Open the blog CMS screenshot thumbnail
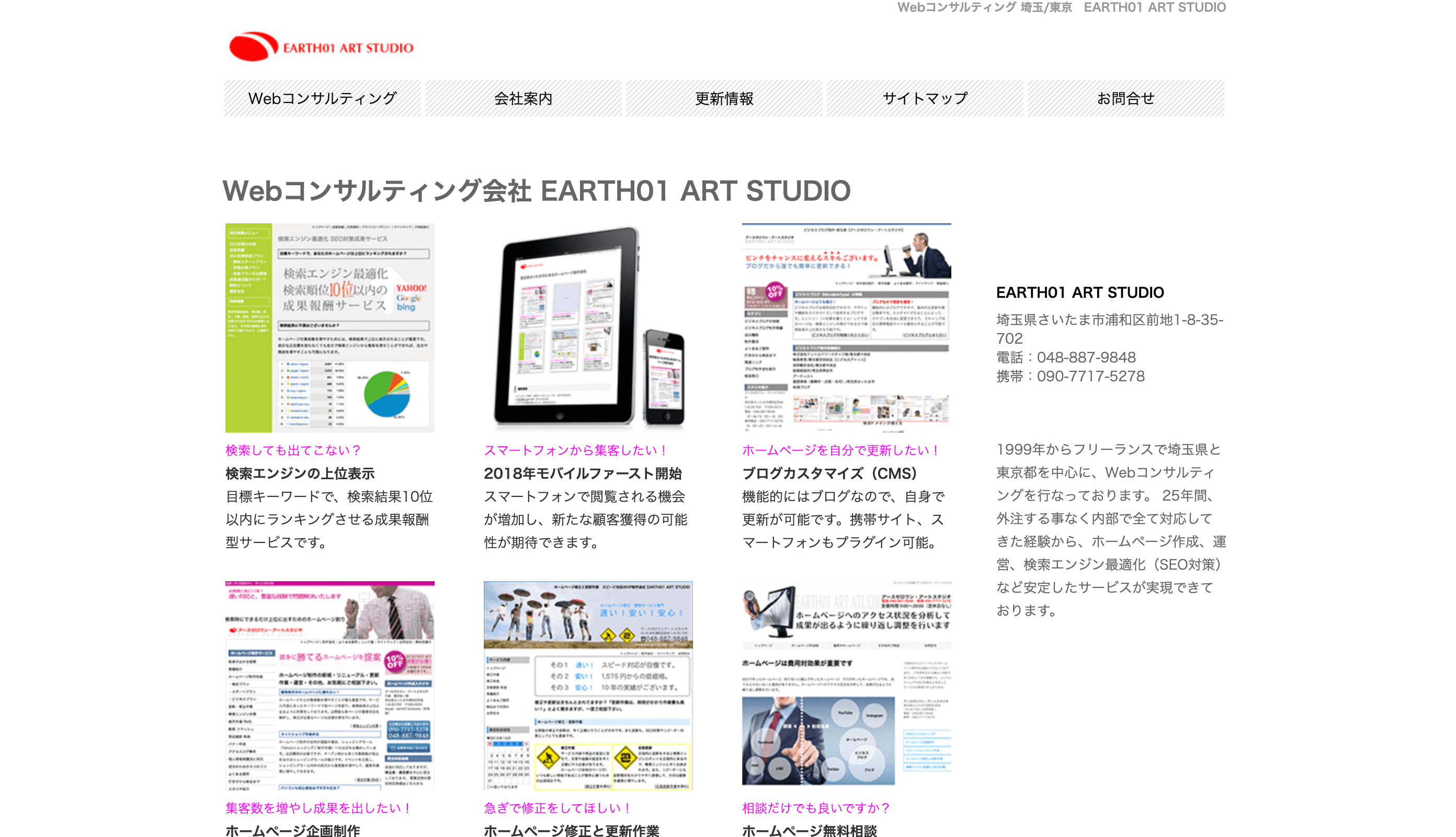The image size is (1456, 837). point(846,327)
